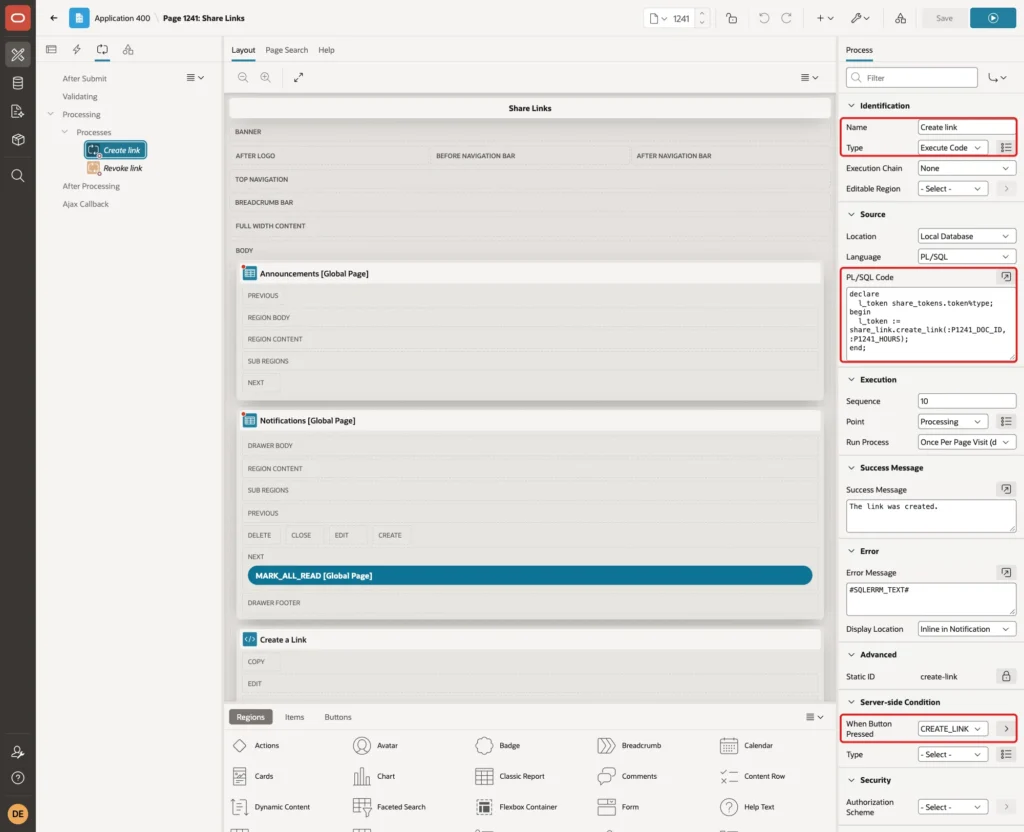Viewport: 1024px width, 832px height.
Task: Switch to Dynamic Actions lightning tab
Action: point(76,50)
